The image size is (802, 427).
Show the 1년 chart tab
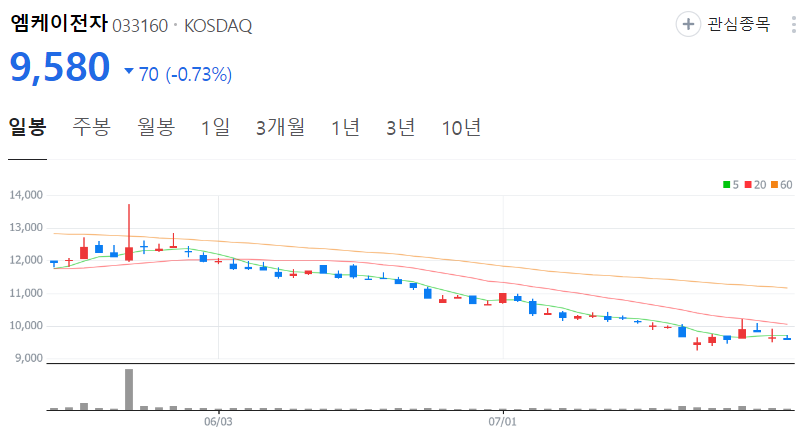click(345, 127)
